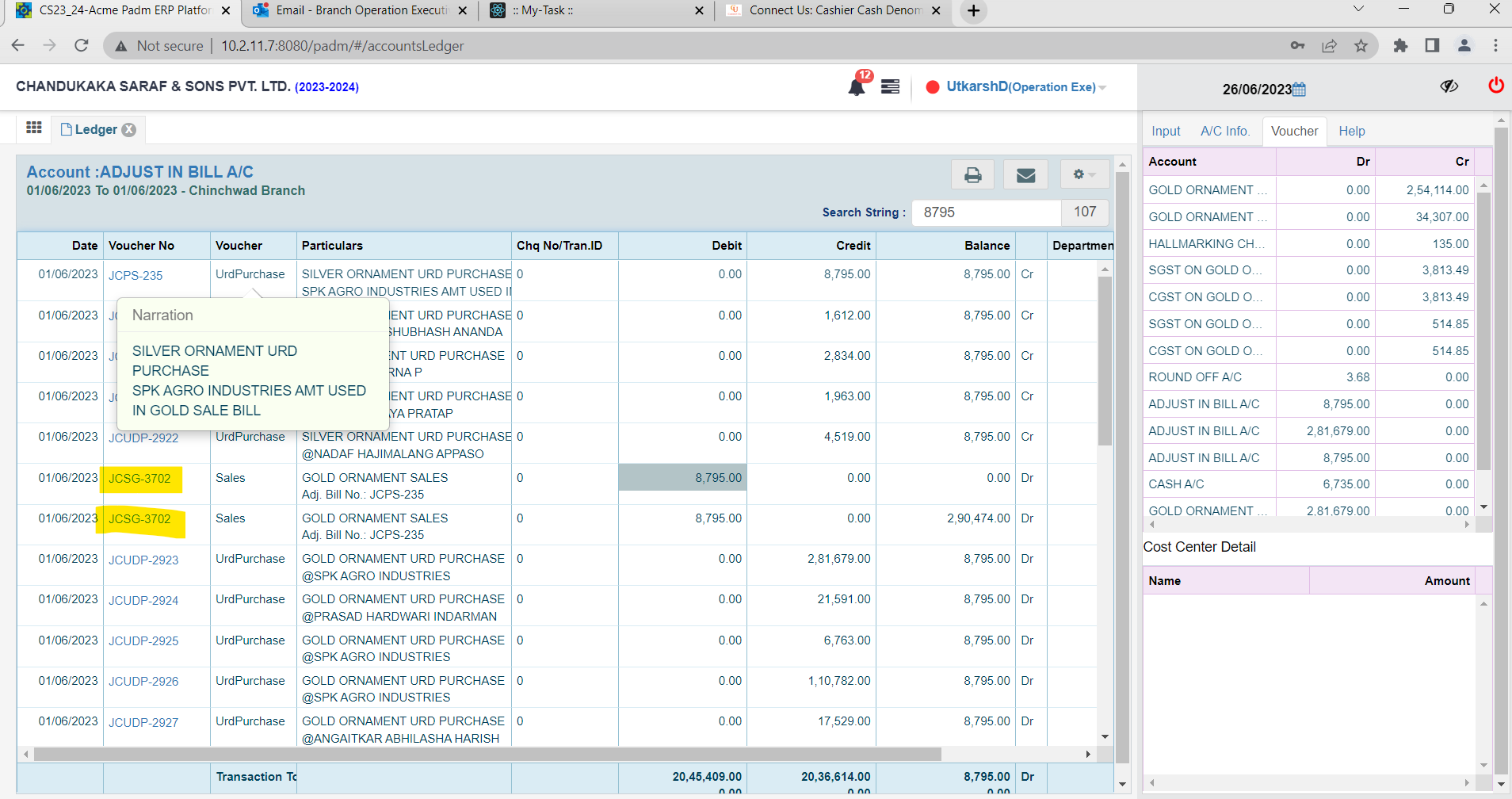Open the task list icon beside bell
Screen dimensions: 1512x799
click(890, 86)
